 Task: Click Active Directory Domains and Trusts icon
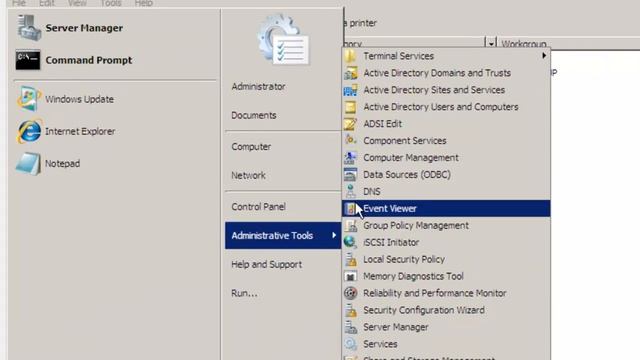click(350, 73)
